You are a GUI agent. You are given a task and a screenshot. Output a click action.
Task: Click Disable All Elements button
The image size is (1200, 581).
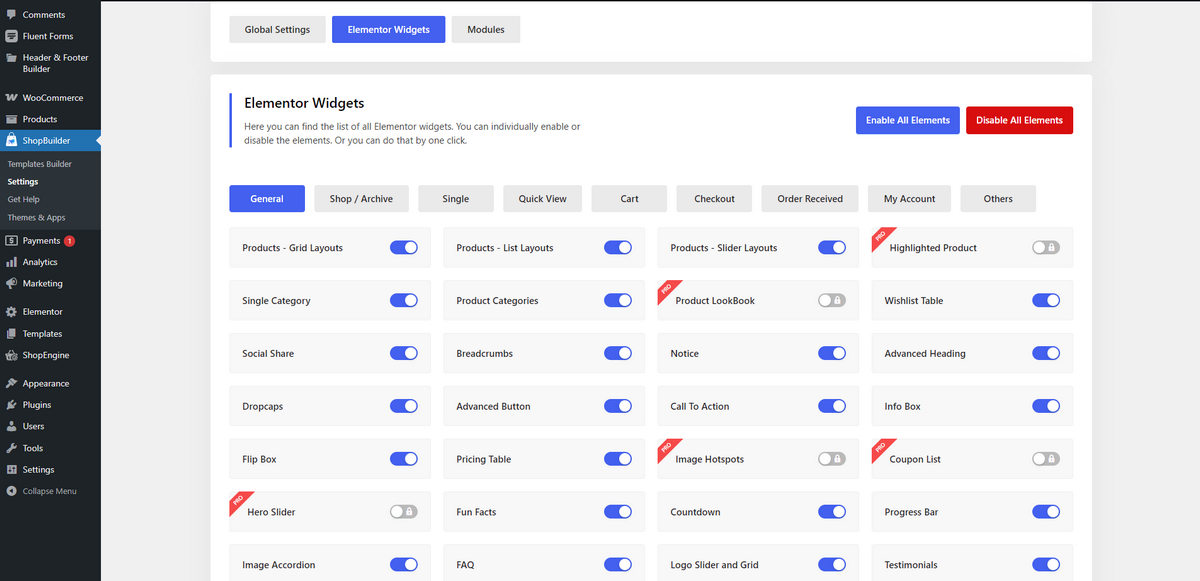1019,120
